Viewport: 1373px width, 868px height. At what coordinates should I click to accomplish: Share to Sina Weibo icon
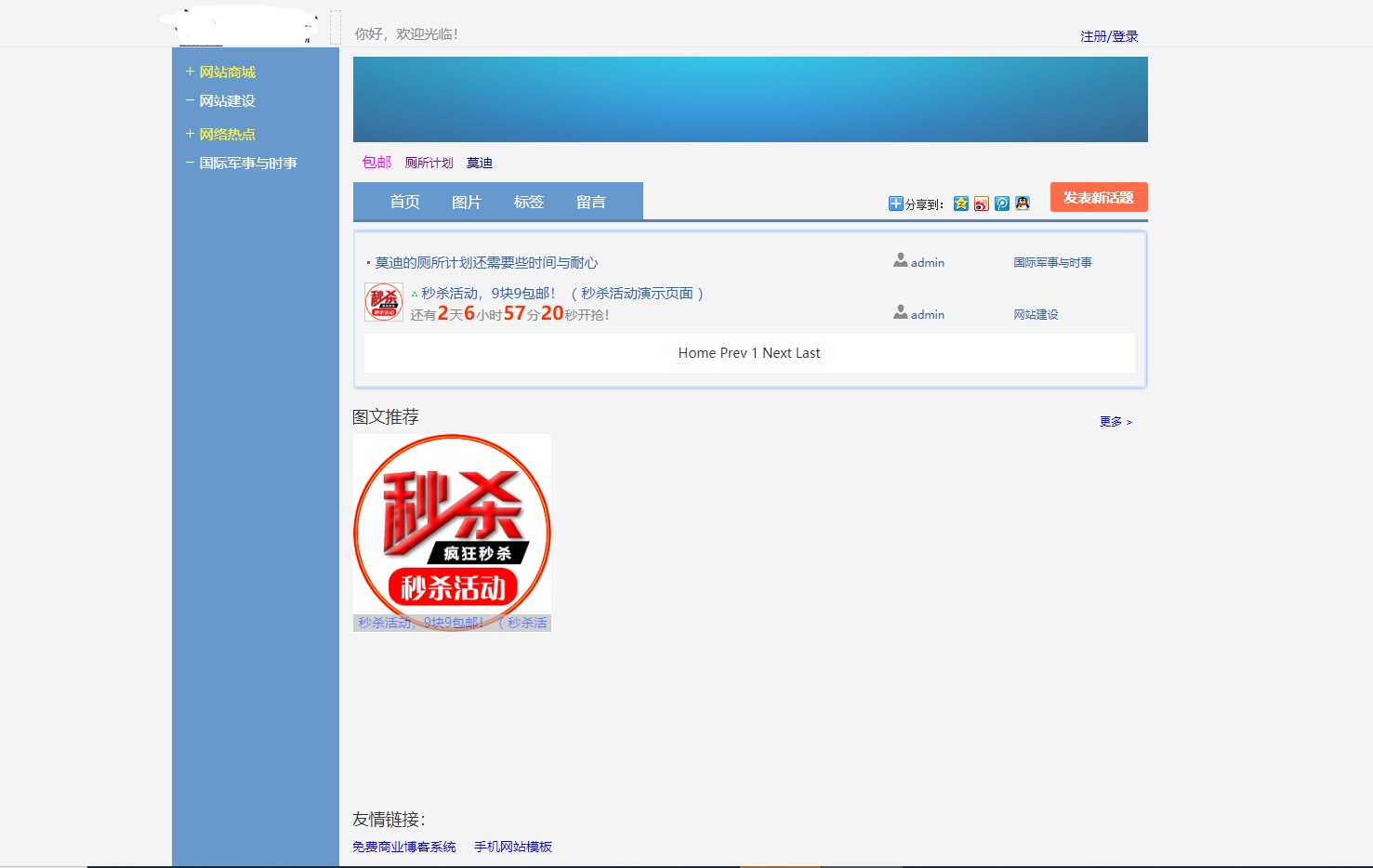point(982,204)
